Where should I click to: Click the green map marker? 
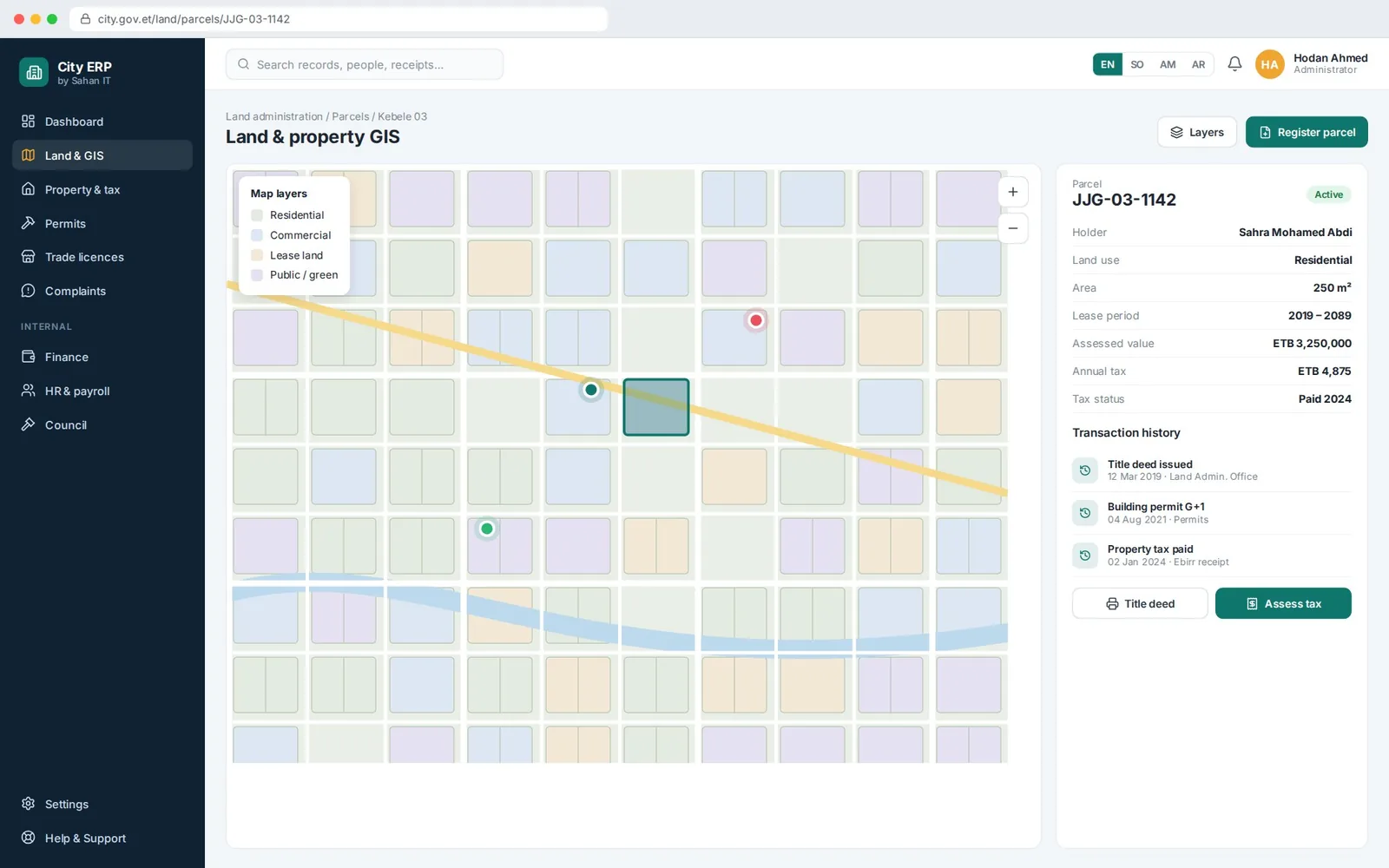pyautogui.click(x=487, y=529)
